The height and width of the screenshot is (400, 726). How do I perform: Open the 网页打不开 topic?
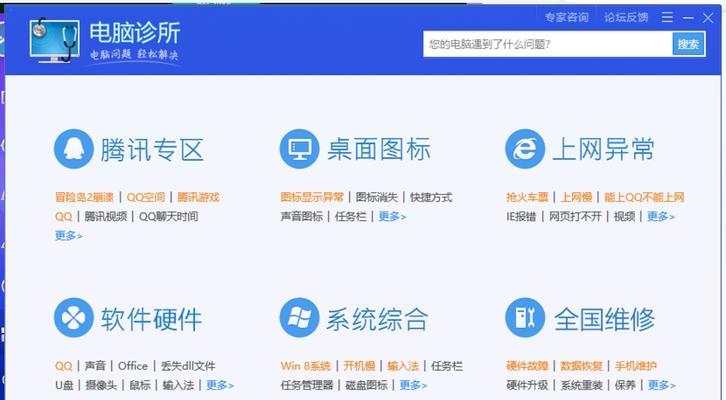tap(575, 216)
